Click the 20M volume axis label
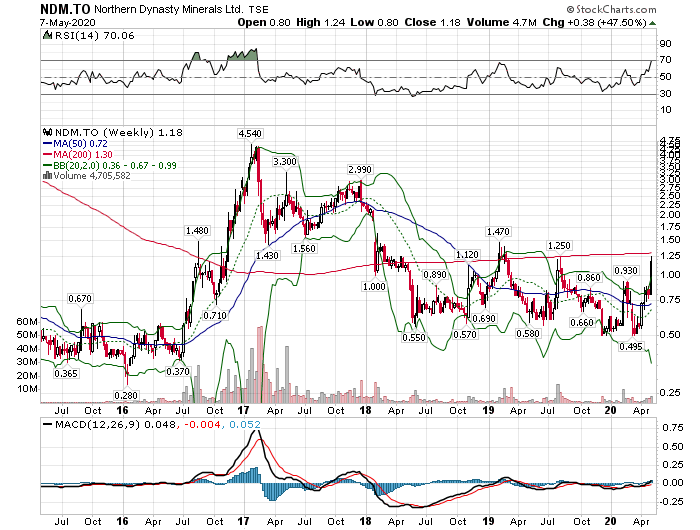 pyautogui.click(x=27, y=376)
